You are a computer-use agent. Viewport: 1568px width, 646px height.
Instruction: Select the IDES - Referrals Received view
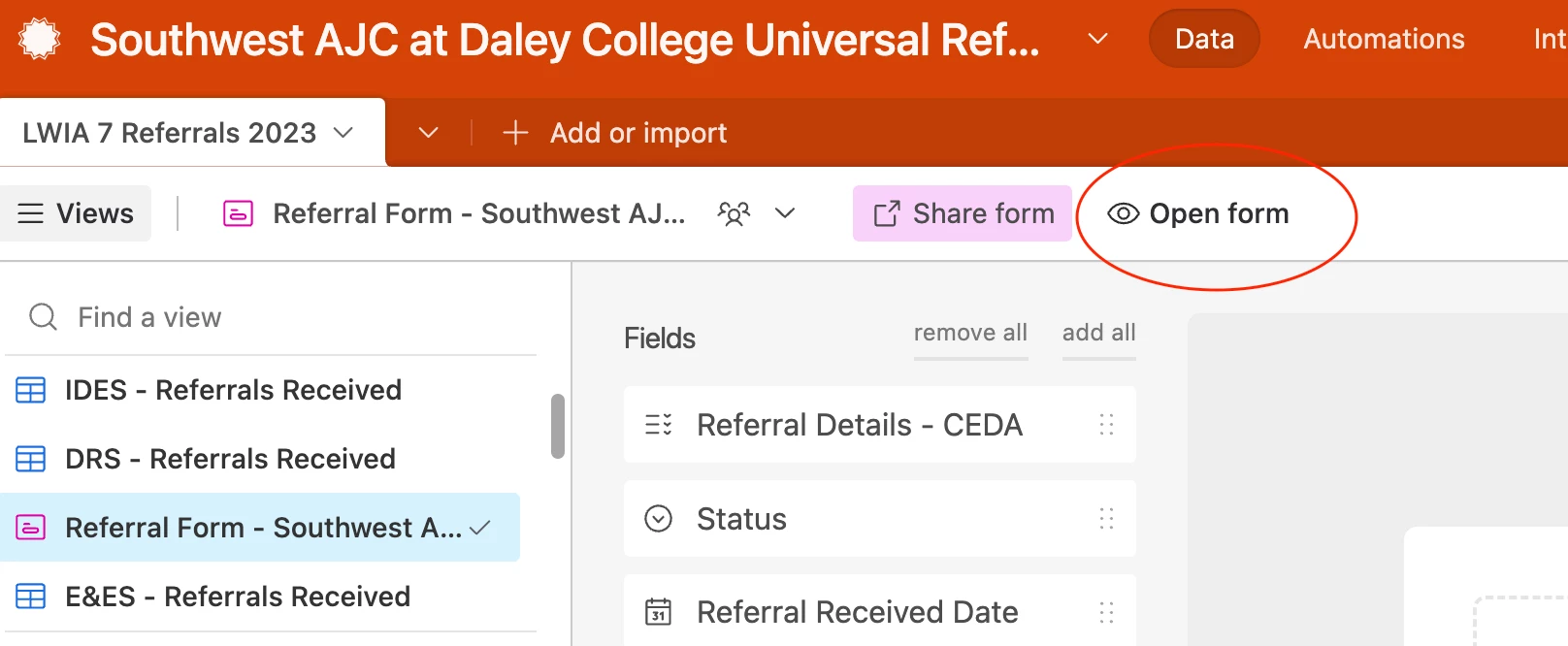(233, 390)
